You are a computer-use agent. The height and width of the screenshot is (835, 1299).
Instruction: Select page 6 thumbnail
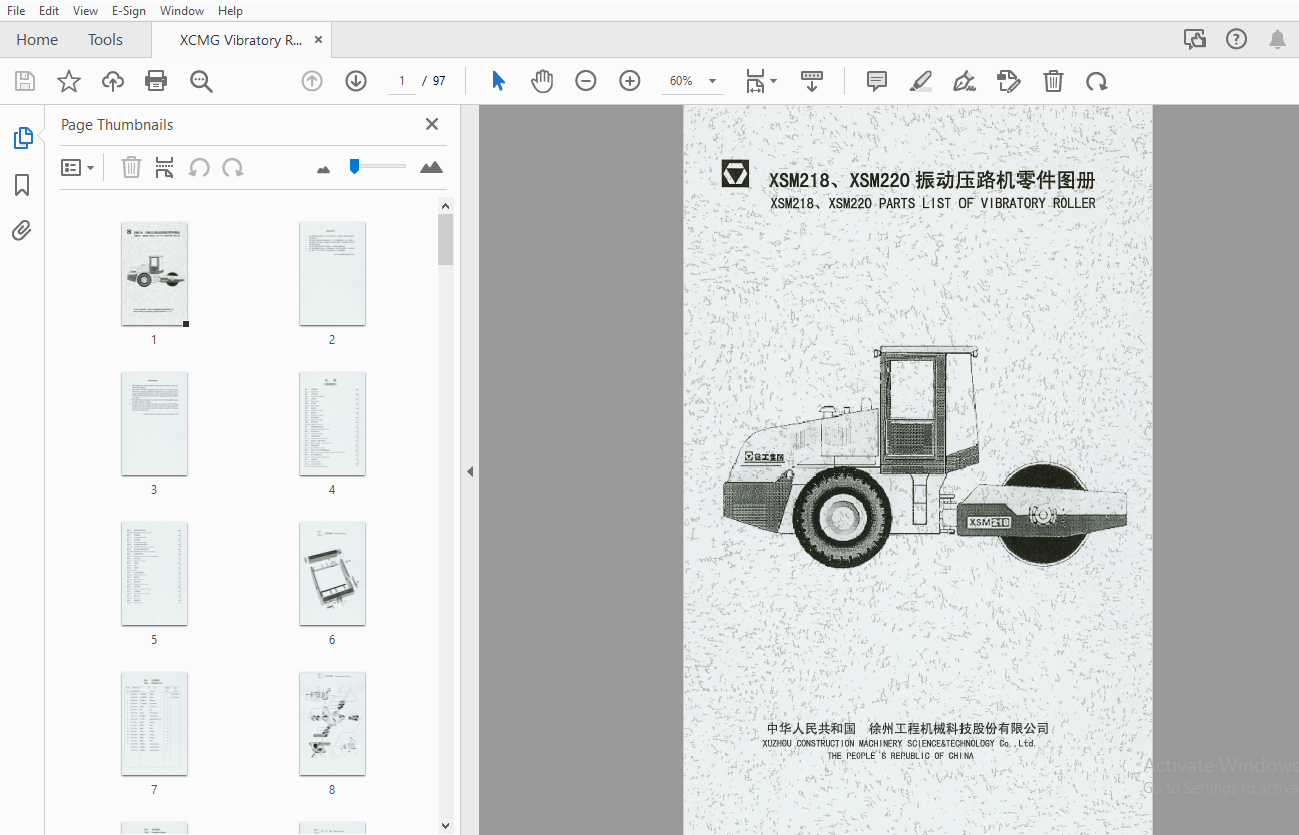click(332, 573)
